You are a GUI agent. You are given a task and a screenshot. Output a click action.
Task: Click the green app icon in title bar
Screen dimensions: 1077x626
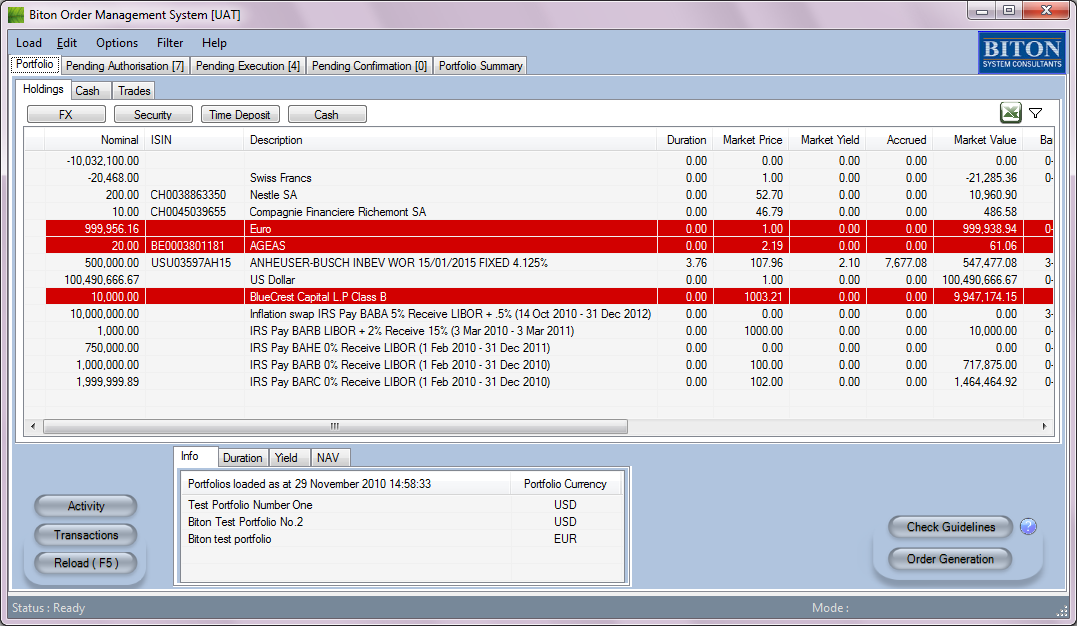point(16,14)
